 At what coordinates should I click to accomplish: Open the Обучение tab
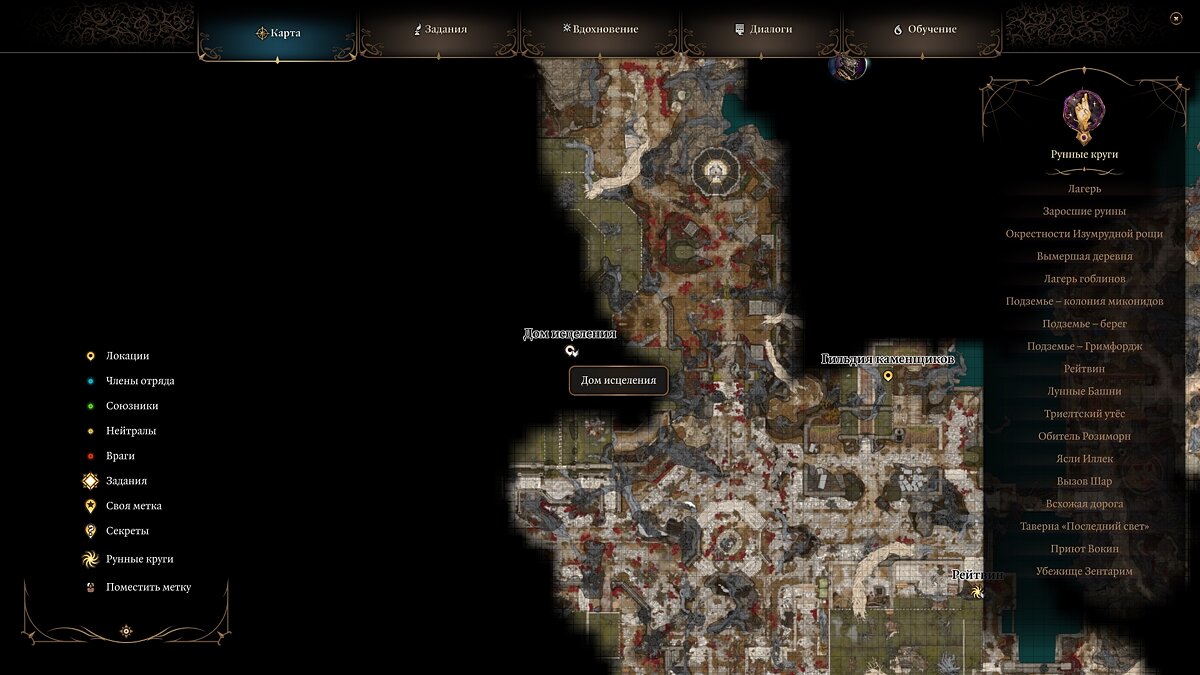[925, 30]
